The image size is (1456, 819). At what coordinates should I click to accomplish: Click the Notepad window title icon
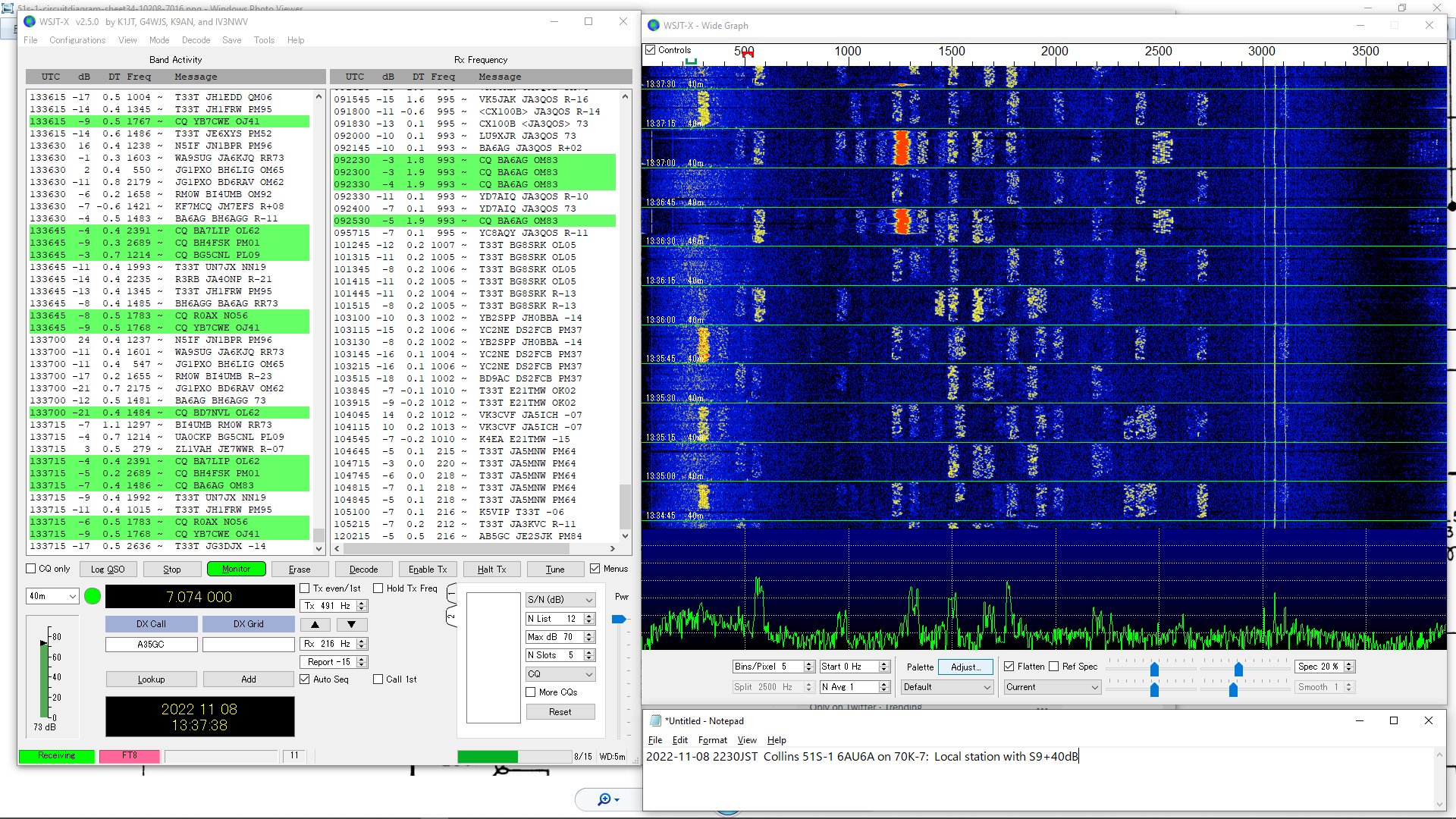[656, 720]
